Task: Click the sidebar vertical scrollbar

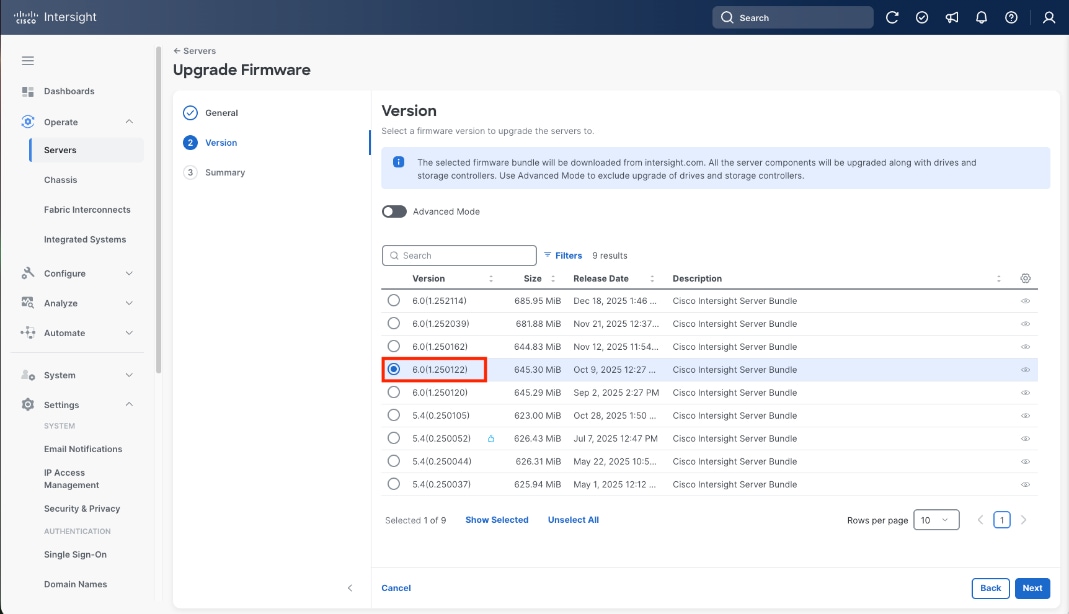Action: coord(158,210)
